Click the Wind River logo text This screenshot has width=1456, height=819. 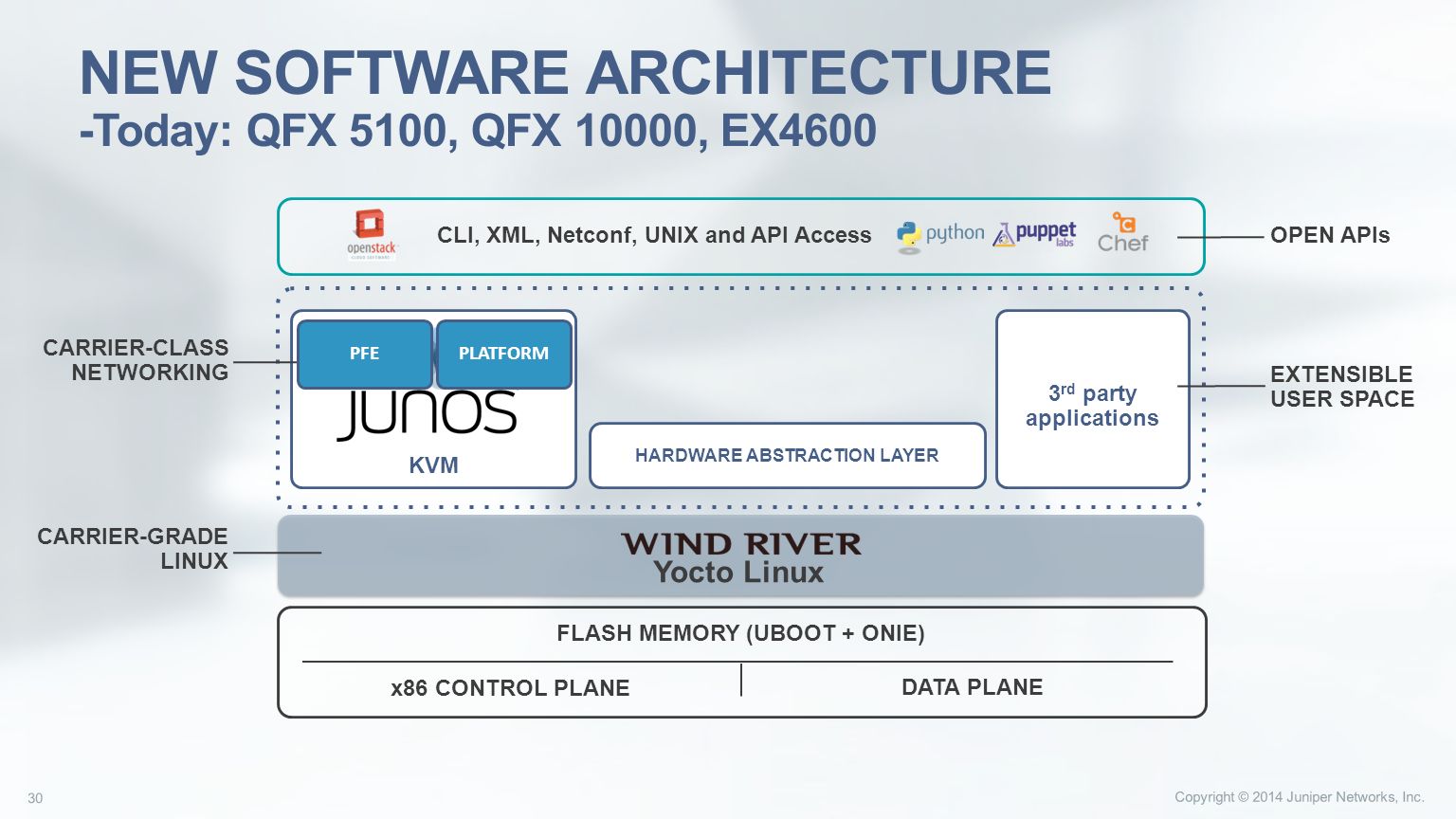741,544
